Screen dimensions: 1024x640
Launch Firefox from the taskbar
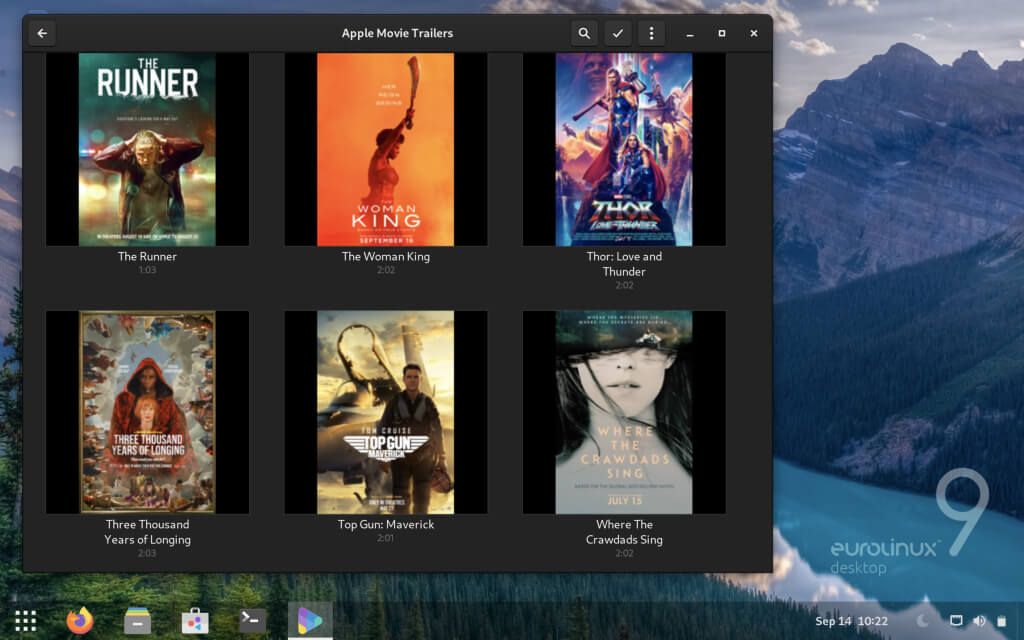tap(80, 619)
